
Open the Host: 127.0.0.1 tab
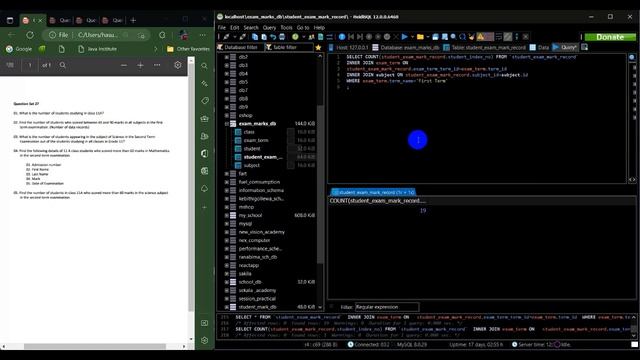349,47
